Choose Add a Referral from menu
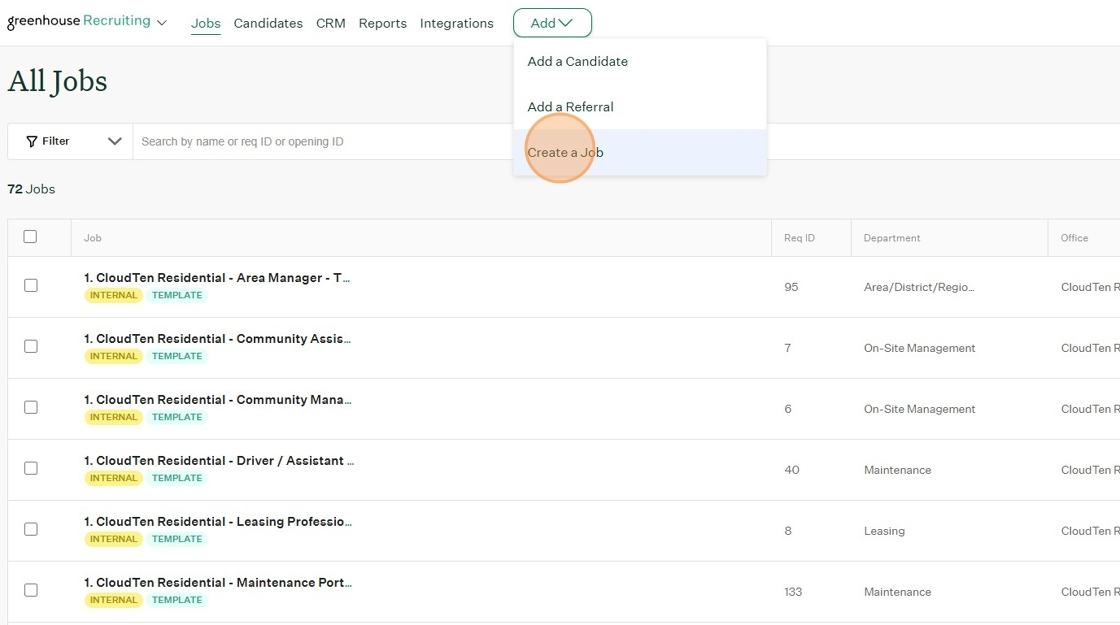1120x625 pixels. tap(640, 107)
